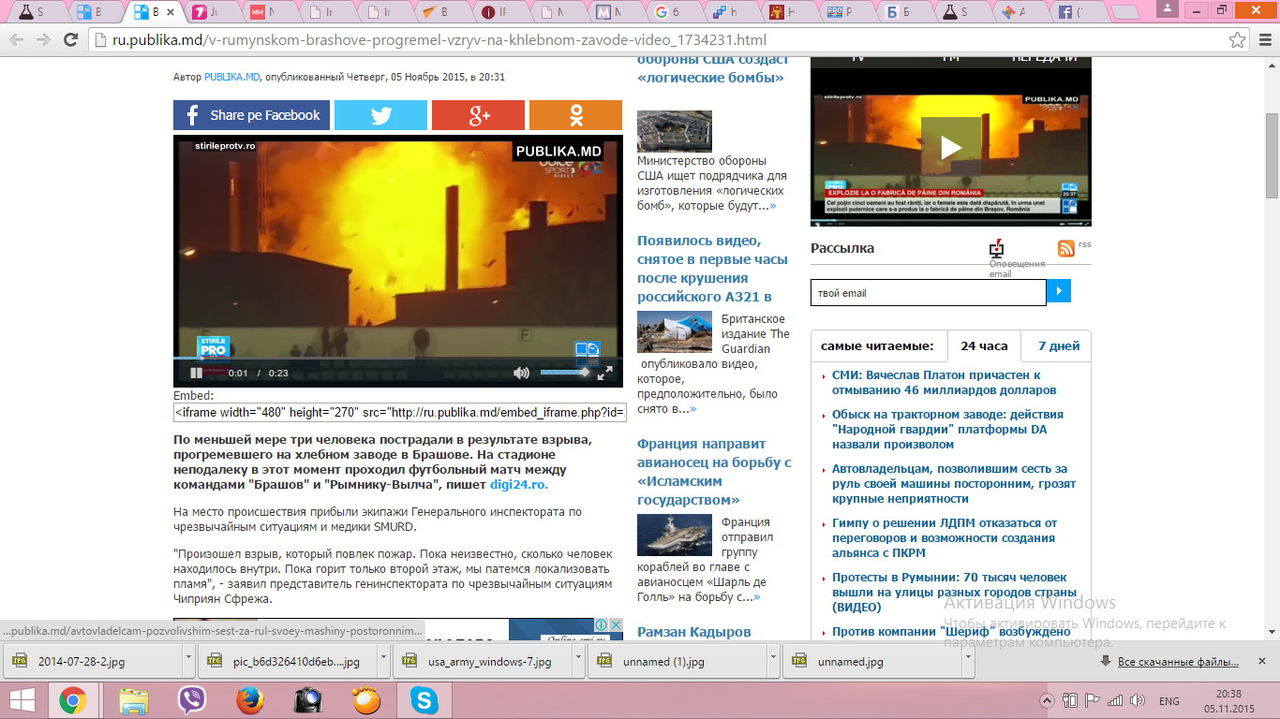
Task: Expand options for unnamed (1).jpg download
Action: pos(772,661)
